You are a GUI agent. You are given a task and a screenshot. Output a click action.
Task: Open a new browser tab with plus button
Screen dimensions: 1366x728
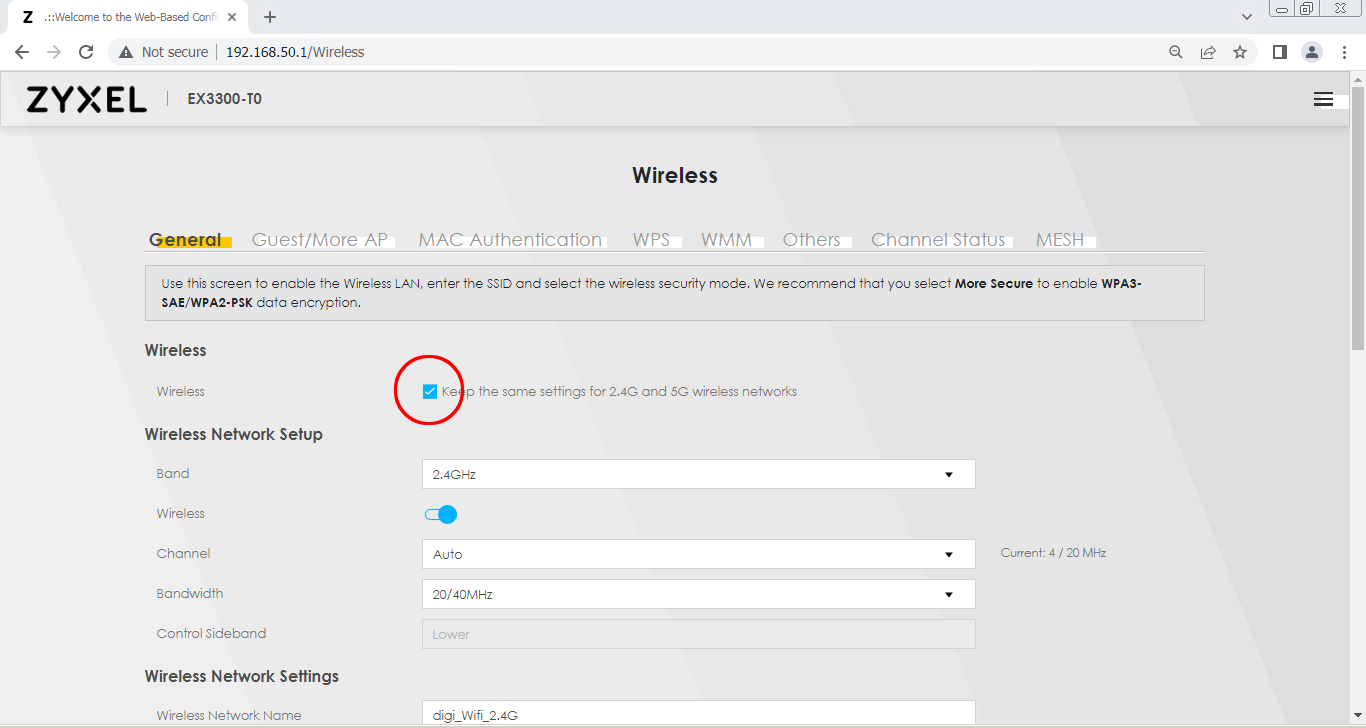270,17
